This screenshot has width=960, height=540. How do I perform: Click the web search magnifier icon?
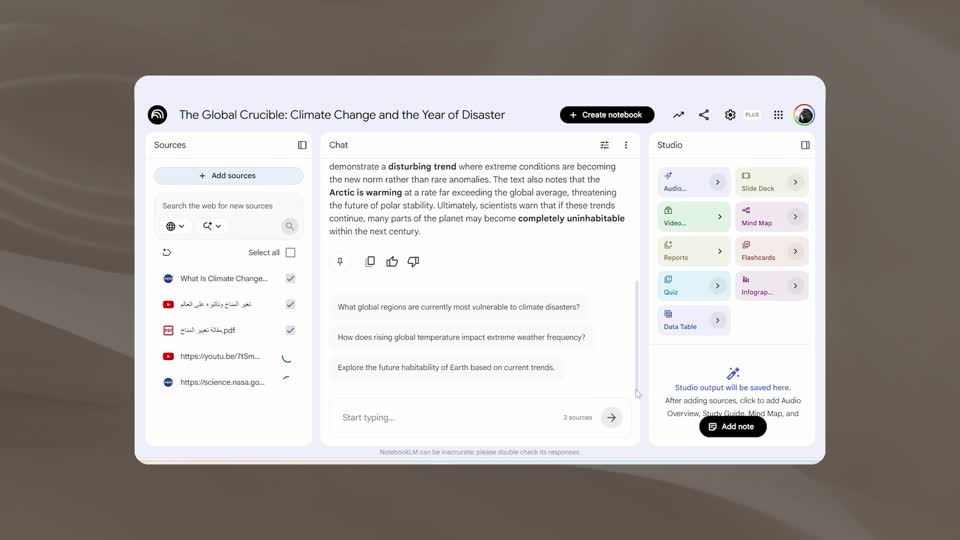pyautogui.click(x=290, y=226)
